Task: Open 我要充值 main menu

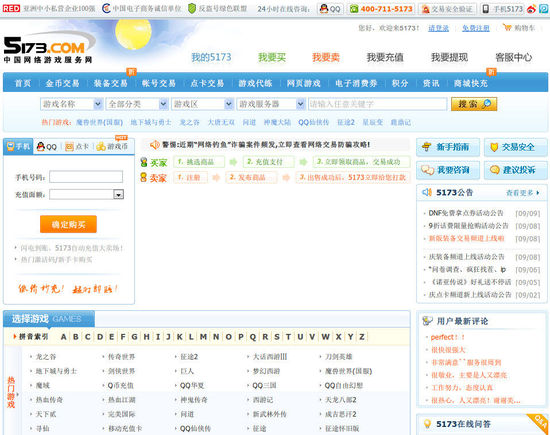Action: pos(385,57)
